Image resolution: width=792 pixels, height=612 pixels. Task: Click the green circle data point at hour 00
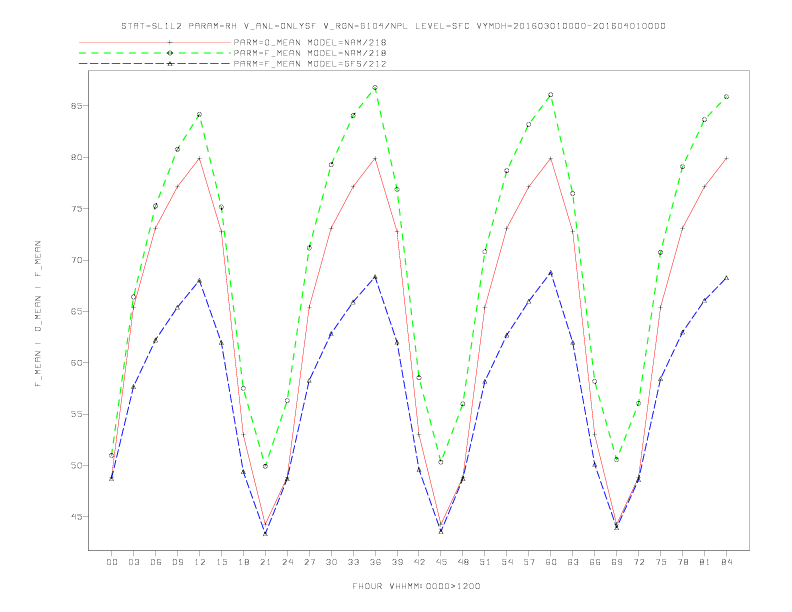click(x=112, y=455)
